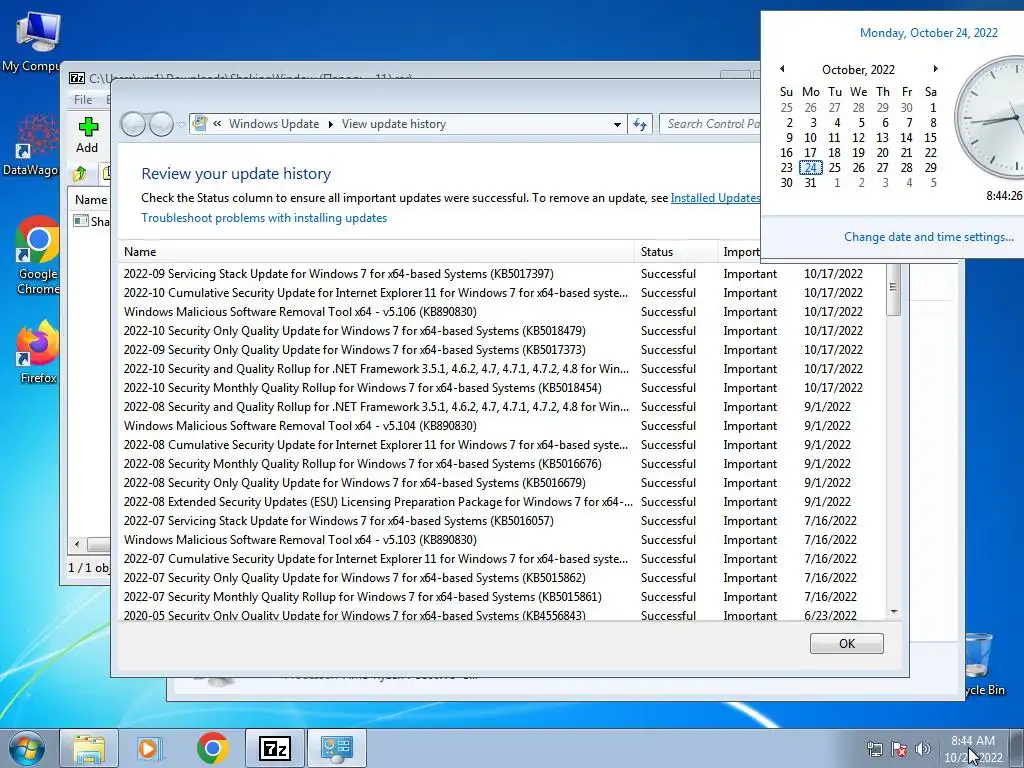
Task: Launch the Firefox desktop shortcut
Action: coord(37,352)
